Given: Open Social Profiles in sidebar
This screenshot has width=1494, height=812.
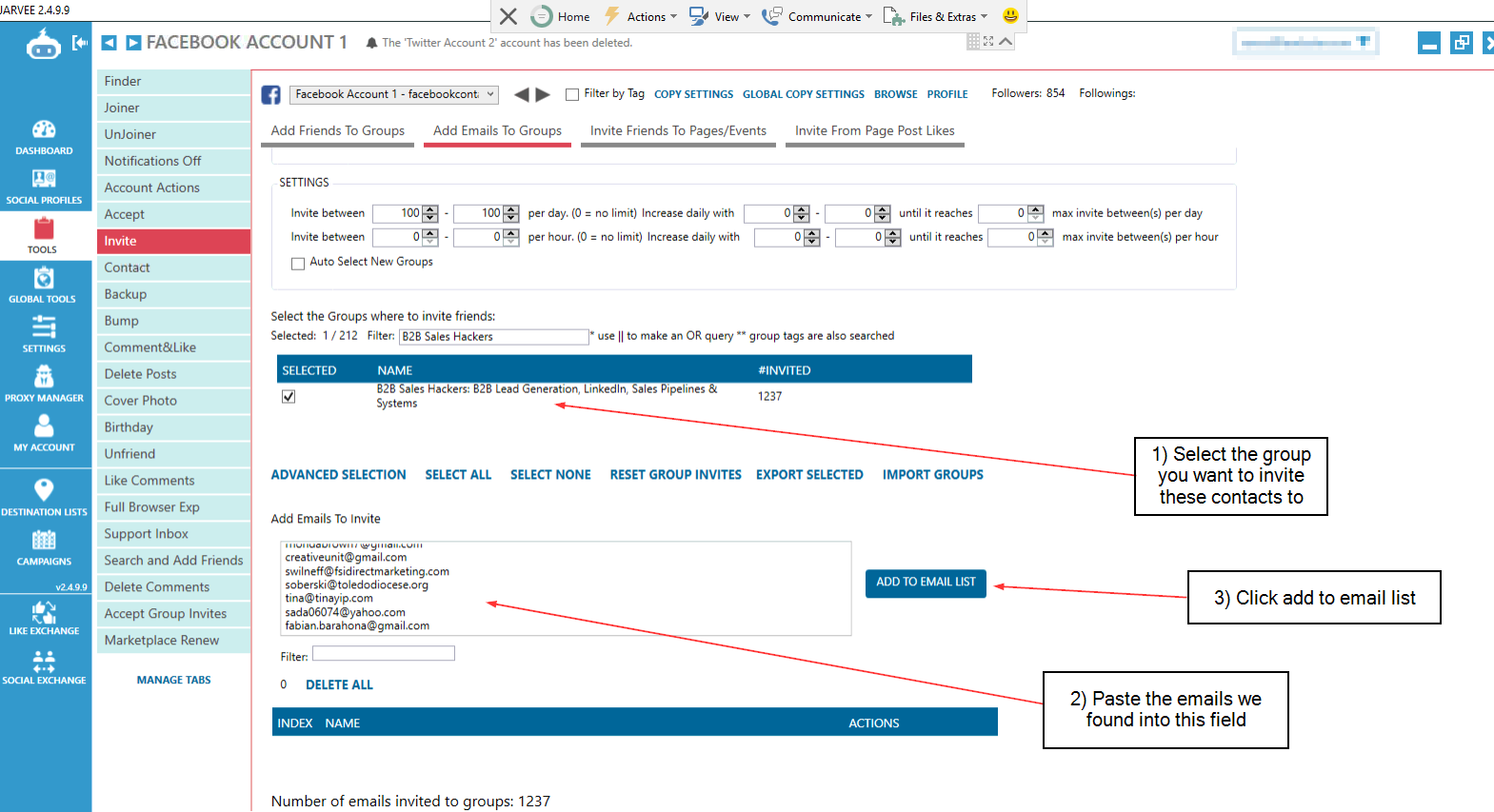Looking at the screenshot, I should pyautogui.click(x=44, y=187).
